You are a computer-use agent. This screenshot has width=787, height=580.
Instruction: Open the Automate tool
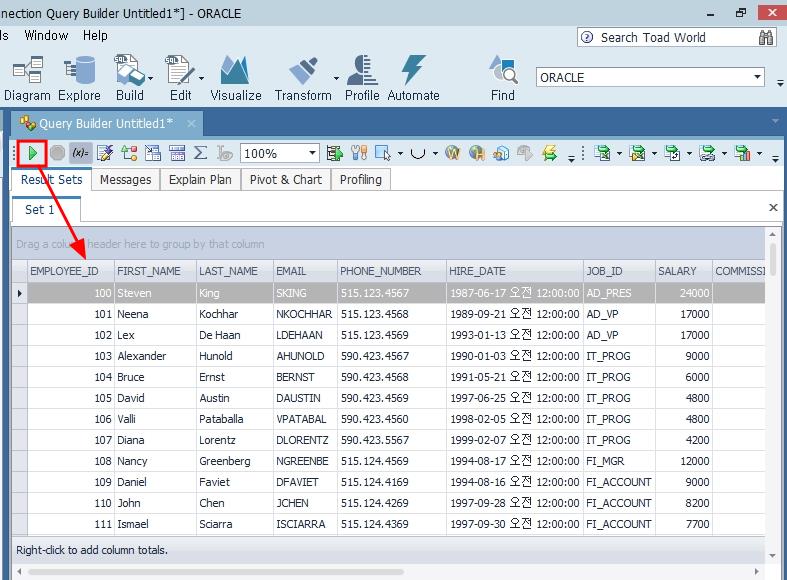point(413,78)
